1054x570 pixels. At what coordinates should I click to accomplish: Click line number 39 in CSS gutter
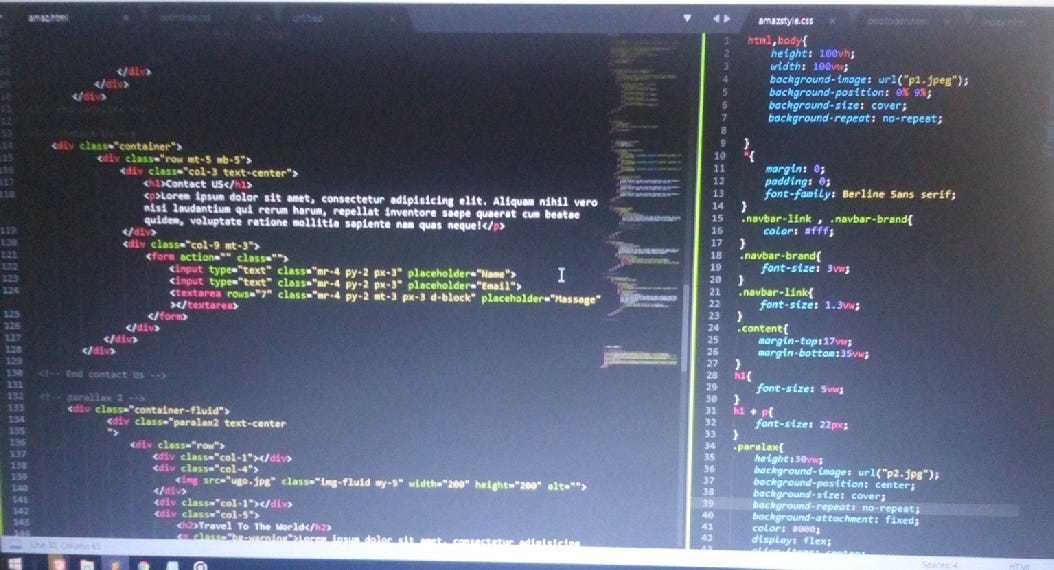click(x=707, y=503)
